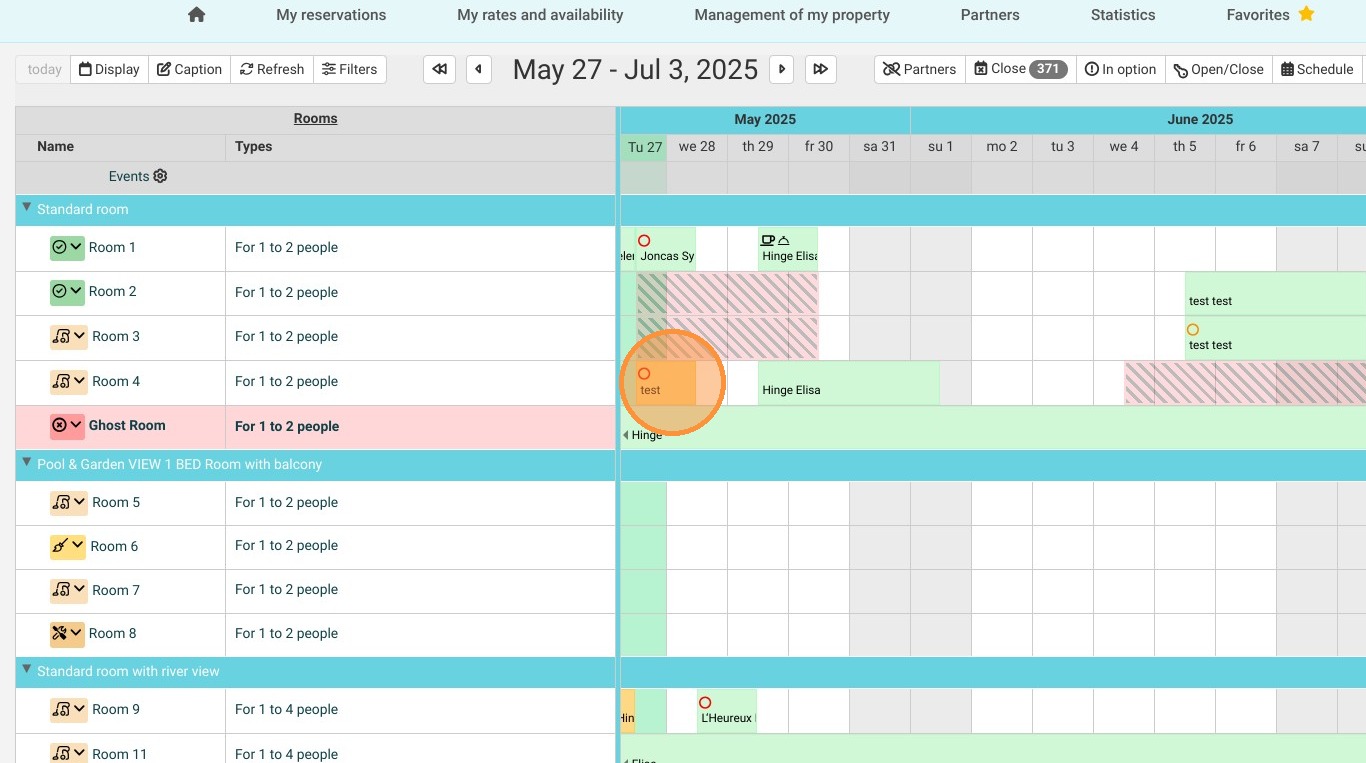Open Room 1 status dropdown
Viewport: 1366px width, 763px height.
click(67, 248)
